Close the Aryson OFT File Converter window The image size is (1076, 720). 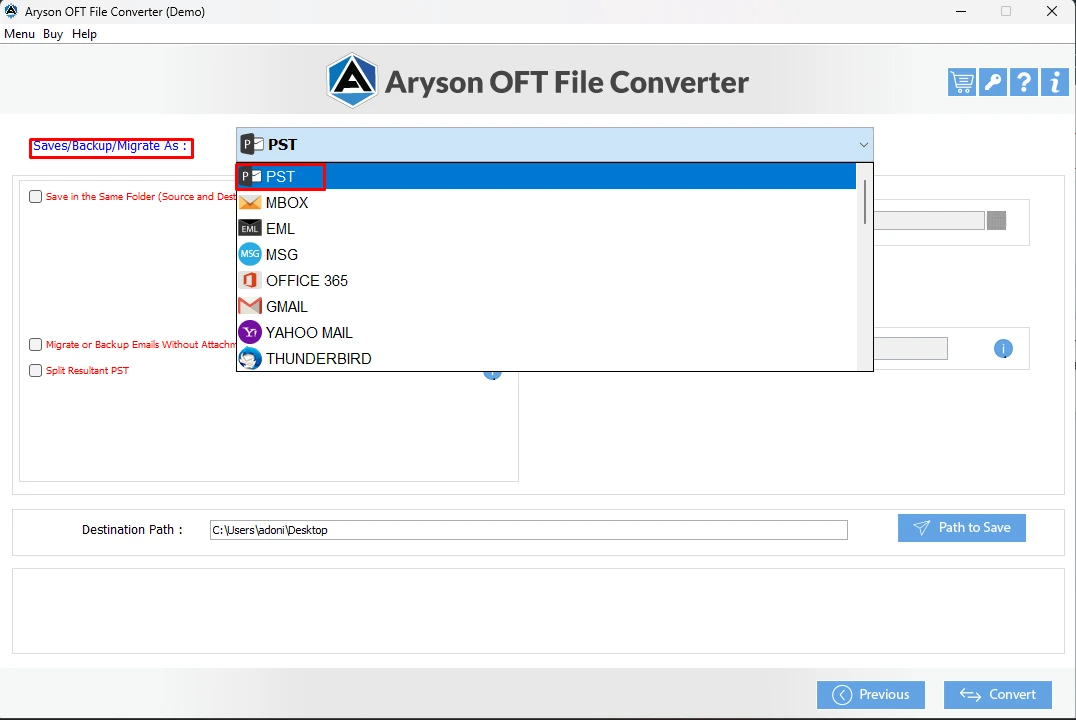click(1051, 12)
